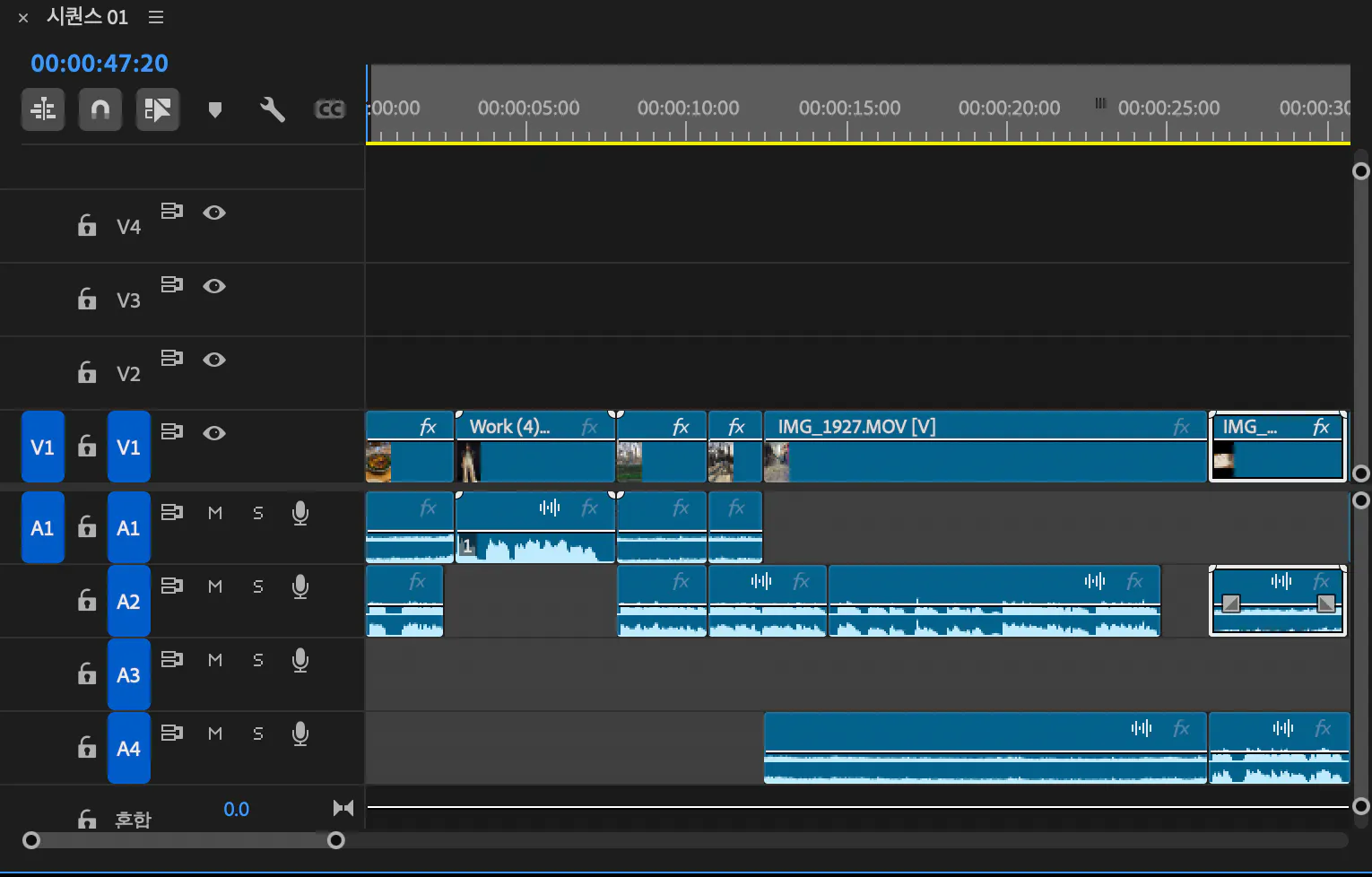Hide track V2 with eye icon

pos(213,360)
